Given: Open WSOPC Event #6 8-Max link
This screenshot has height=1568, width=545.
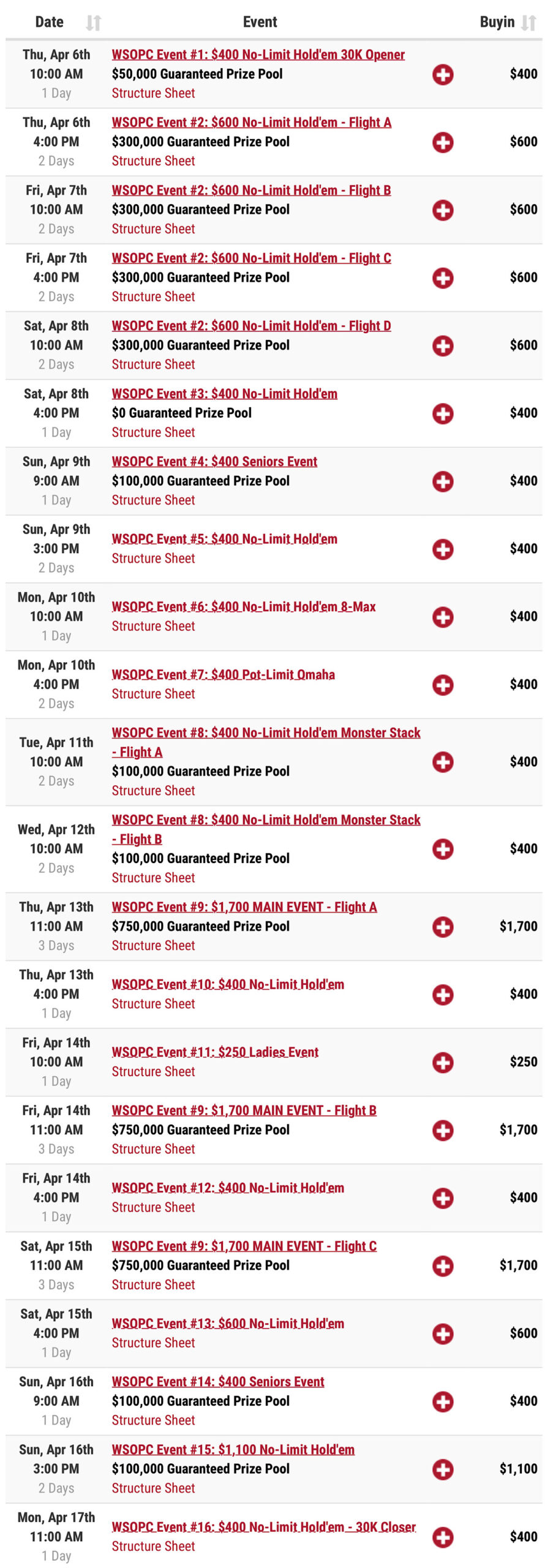Looking at the screenshot, I should pos(244,607).
